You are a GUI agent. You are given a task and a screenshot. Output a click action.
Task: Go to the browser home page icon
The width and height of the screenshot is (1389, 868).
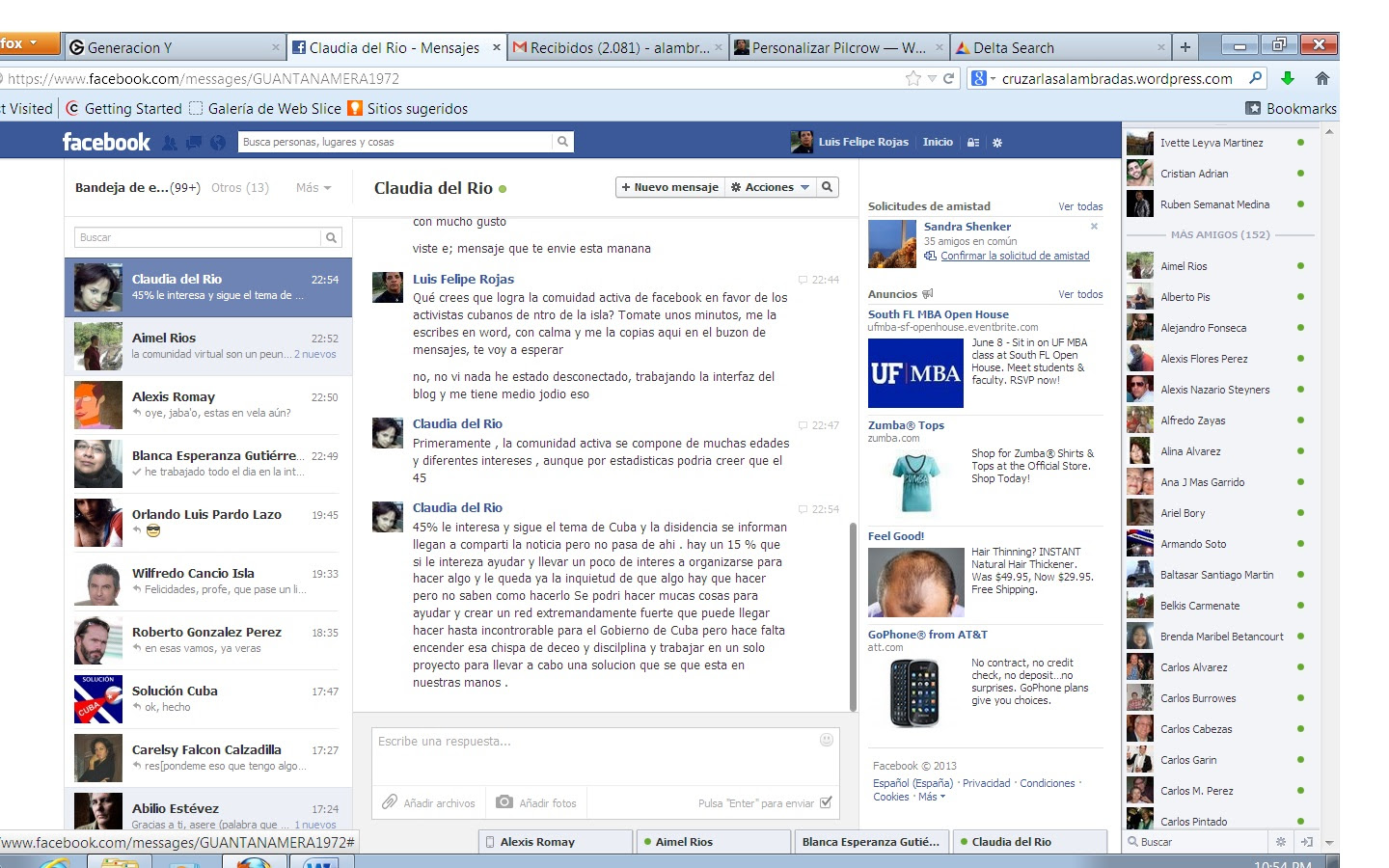tap(1322, 78)
